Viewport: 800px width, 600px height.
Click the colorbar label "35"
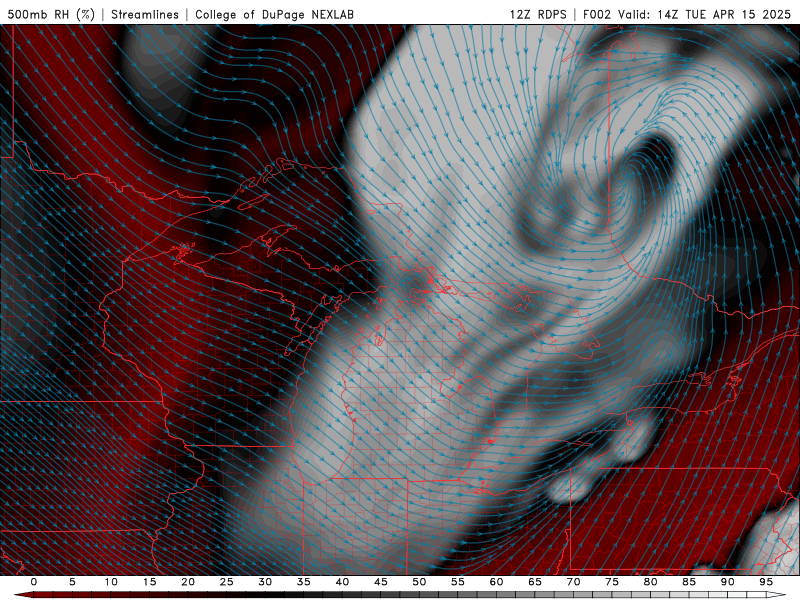(x=304, y=582)
